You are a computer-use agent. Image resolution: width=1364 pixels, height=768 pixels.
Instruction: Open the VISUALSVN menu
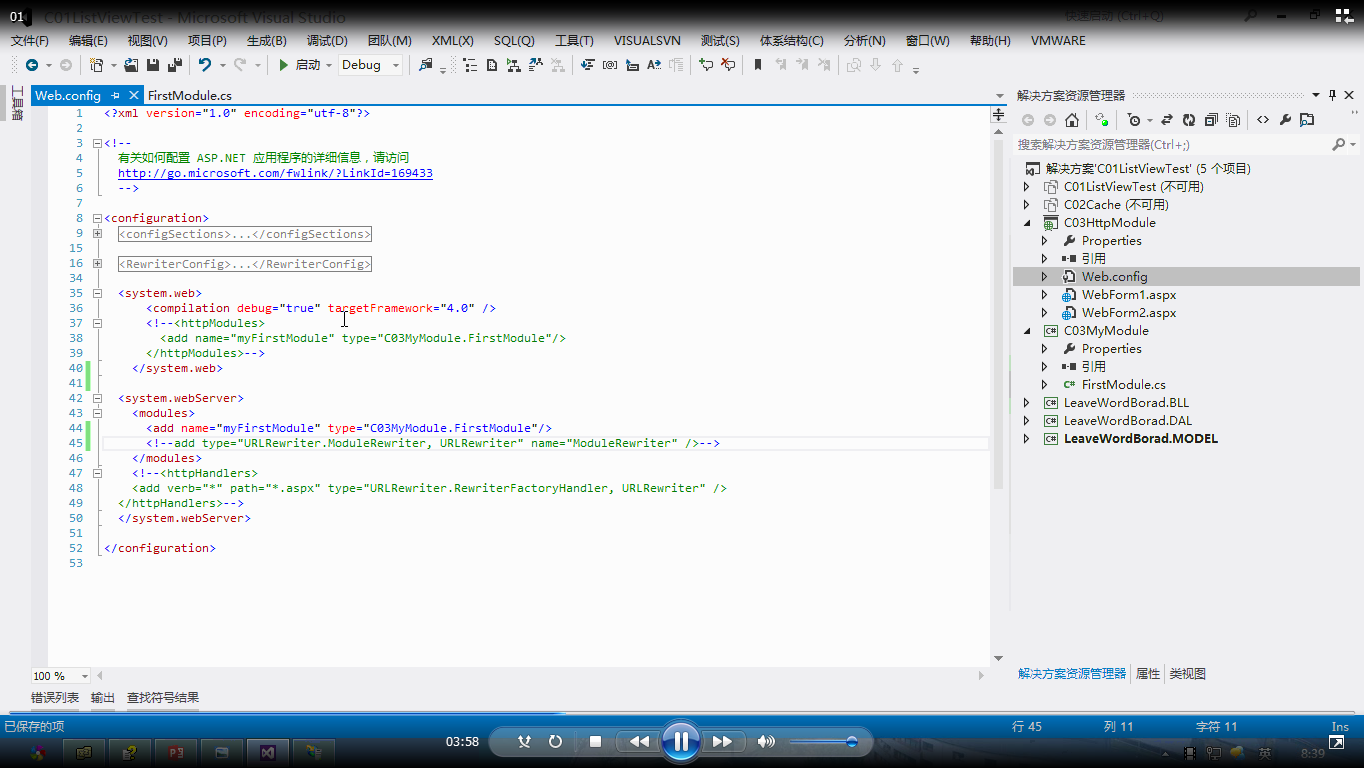(647, 41)
